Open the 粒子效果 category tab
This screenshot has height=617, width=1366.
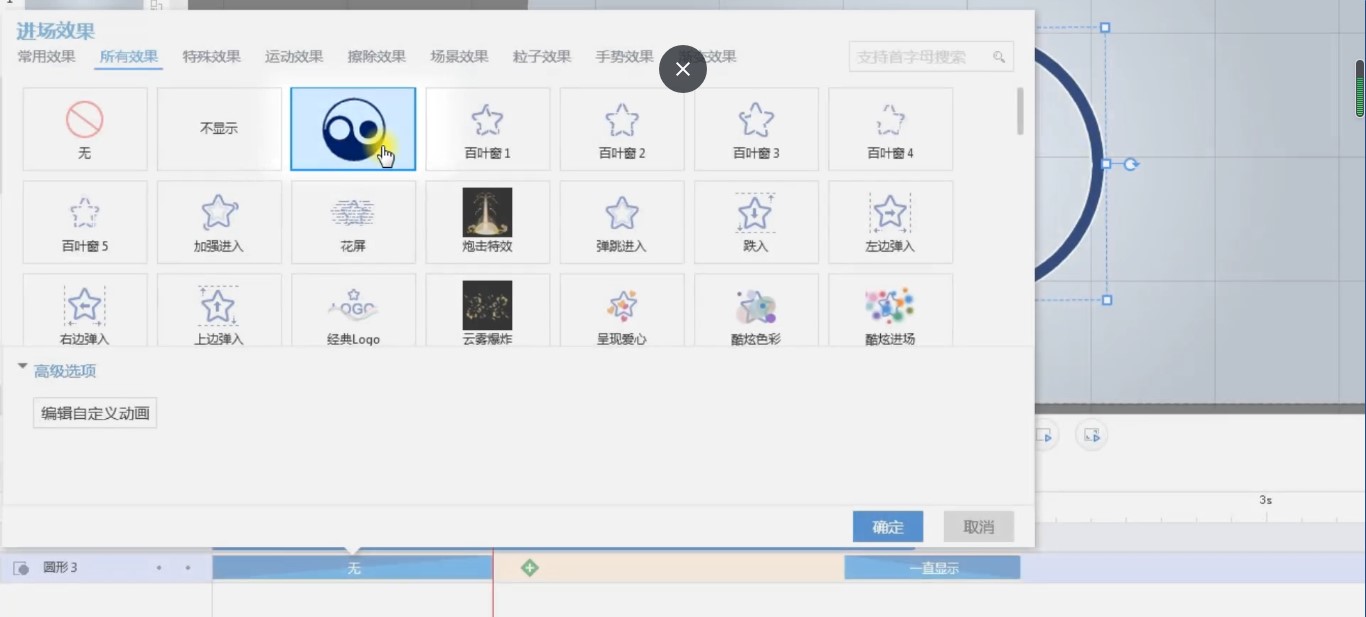point(541,57)
